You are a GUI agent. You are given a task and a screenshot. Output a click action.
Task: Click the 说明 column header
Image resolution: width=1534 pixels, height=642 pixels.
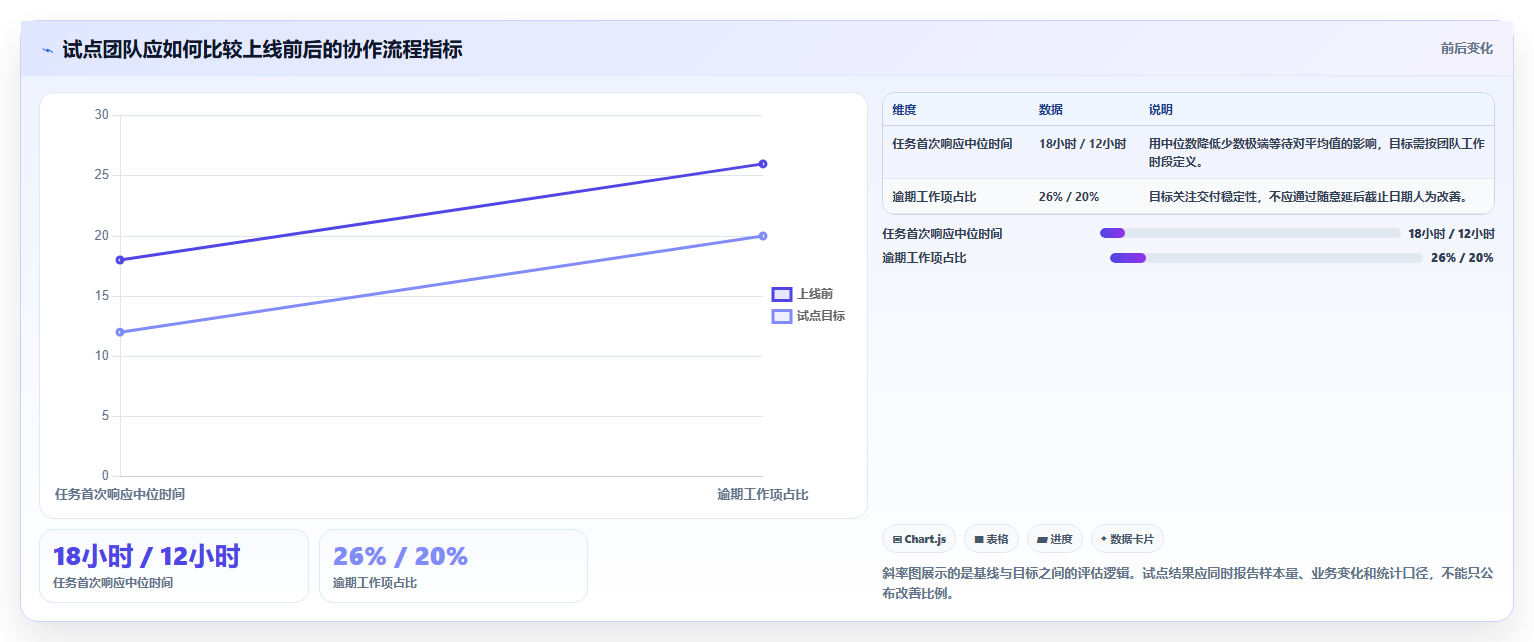pos(1160,110)
